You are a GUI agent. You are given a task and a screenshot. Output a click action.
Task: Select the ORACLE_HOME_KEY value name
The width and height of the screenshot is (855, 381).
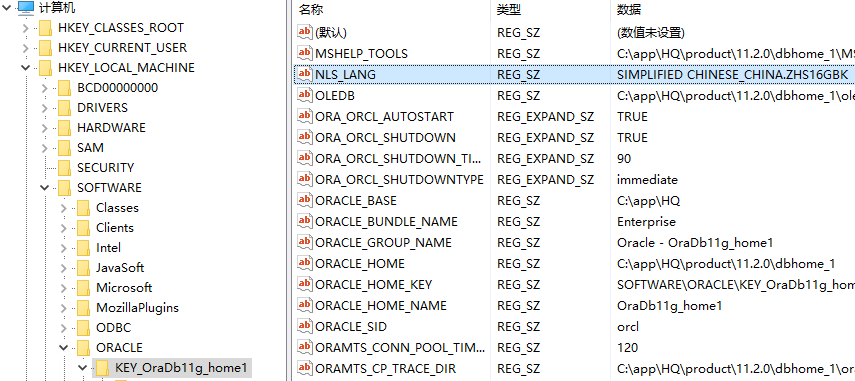click(374, 285)
